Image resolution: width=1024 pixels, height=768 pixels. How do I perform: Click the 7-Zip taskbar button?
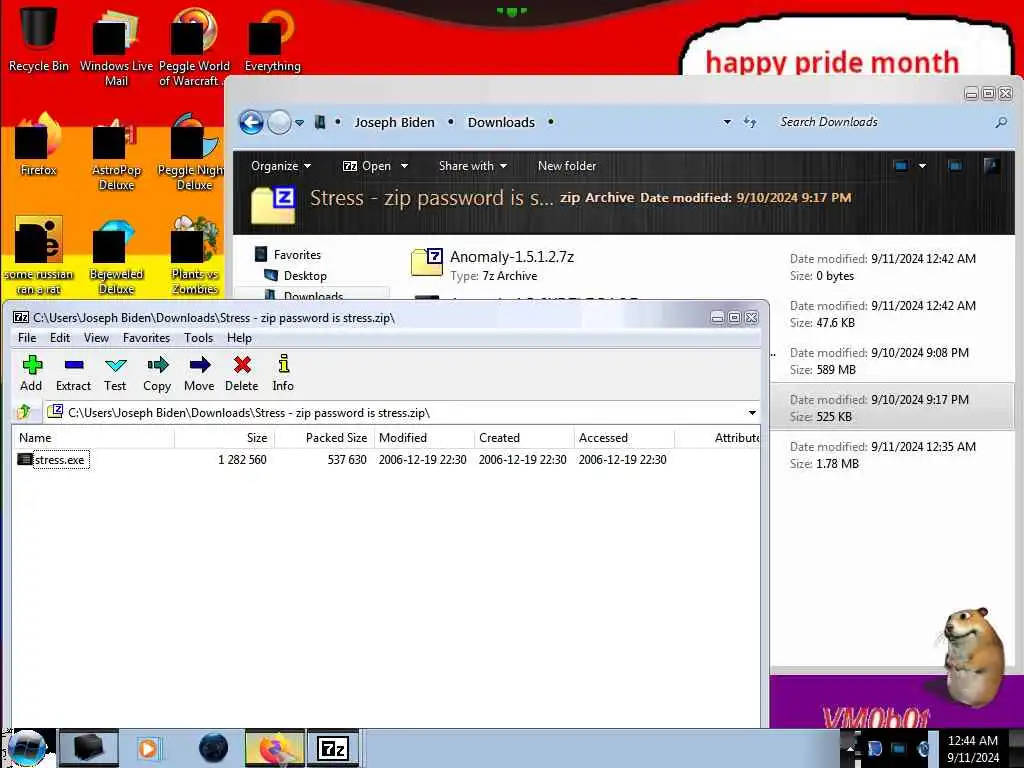(x=333, y=748)
